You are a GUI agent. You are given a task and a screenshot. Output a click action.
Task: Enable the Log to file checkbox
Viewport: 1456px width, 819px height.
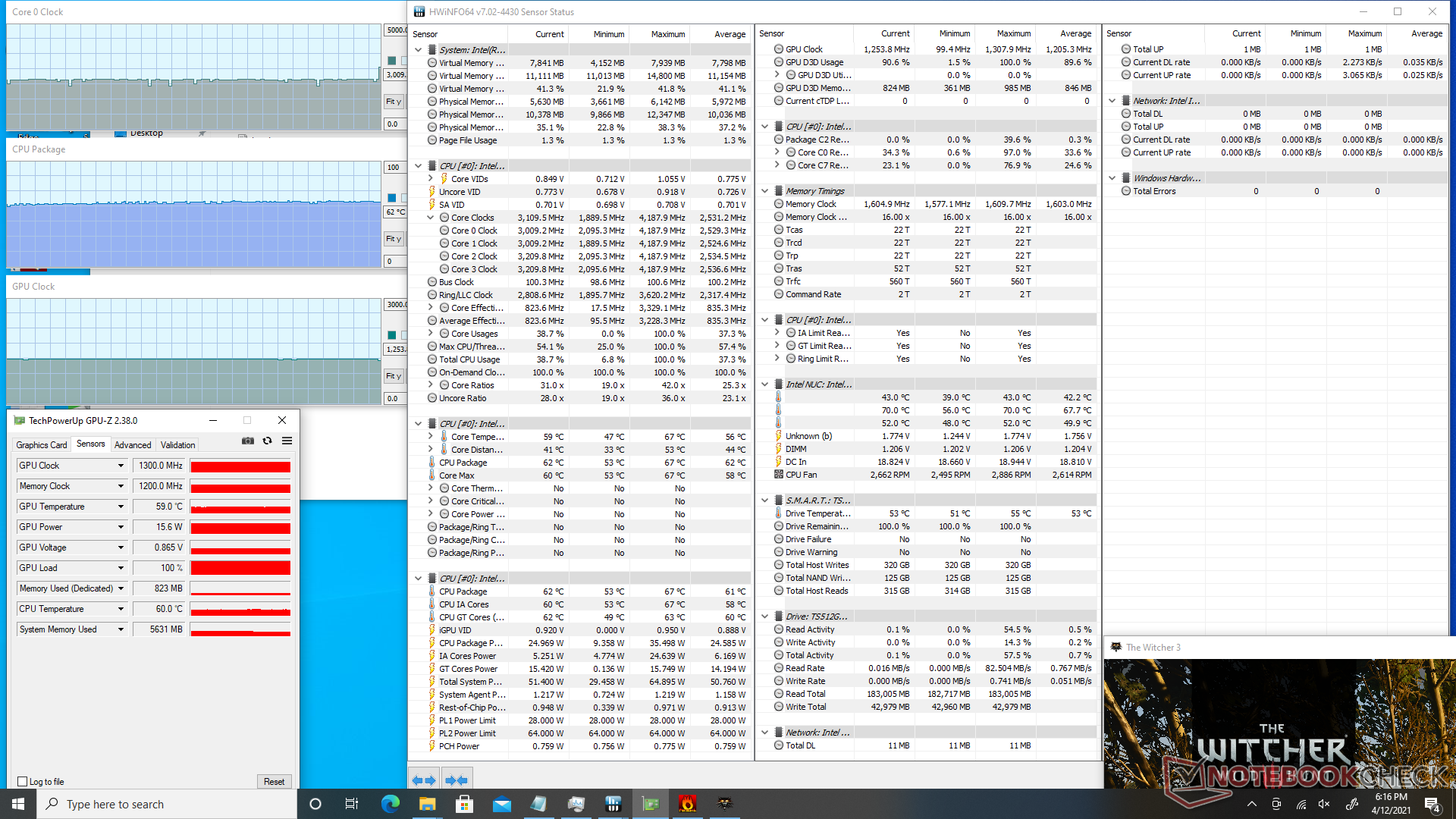pyautogui.click(x=23, y=782)
